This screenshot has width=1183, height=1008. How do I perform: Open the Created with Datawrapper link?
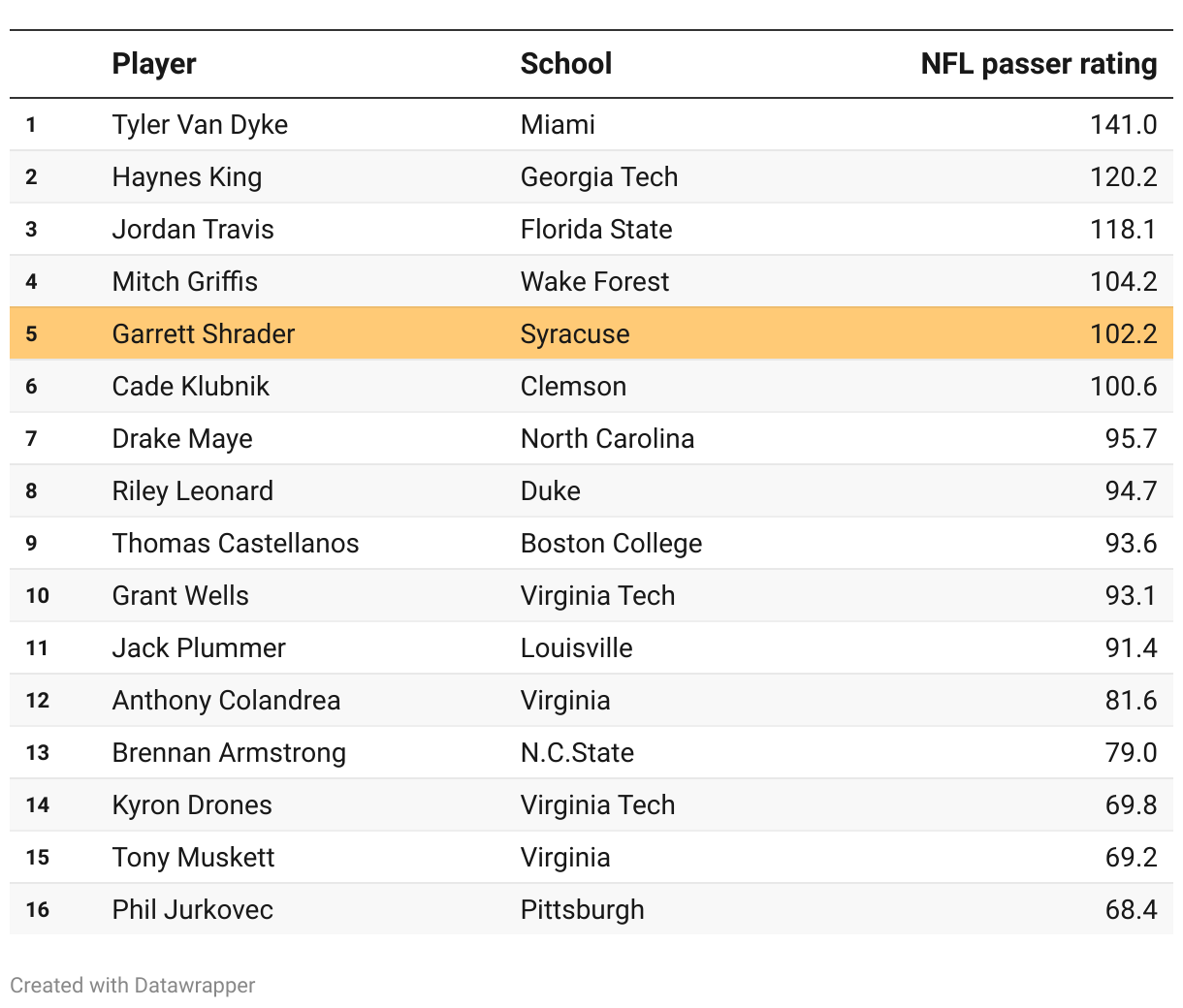133,986
